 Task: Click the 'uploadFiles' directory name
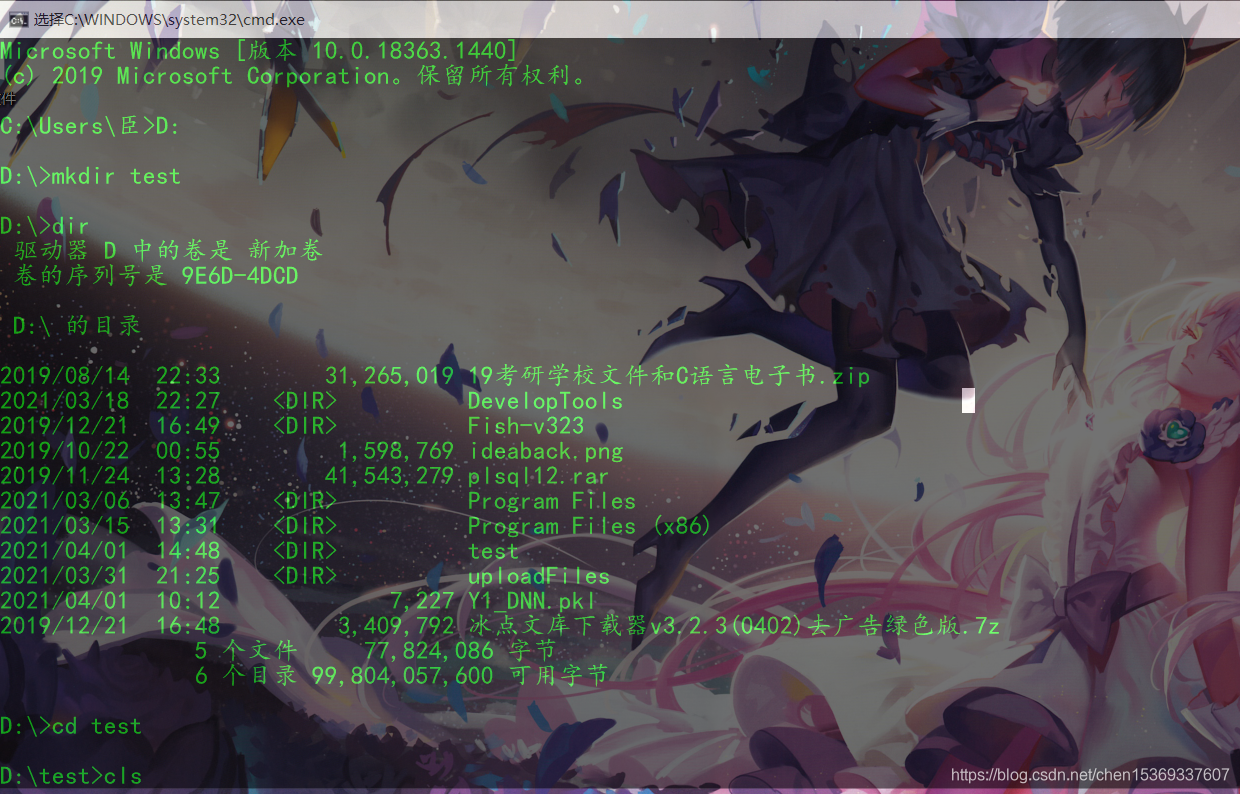(x=539, y=576)
